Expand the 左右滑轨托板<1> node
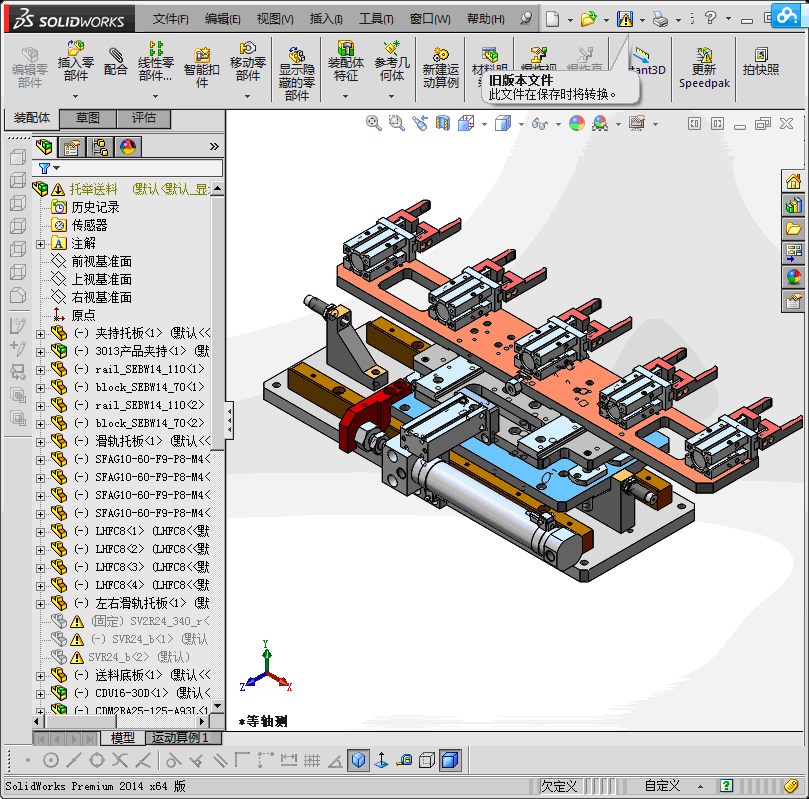 [40, 604]
